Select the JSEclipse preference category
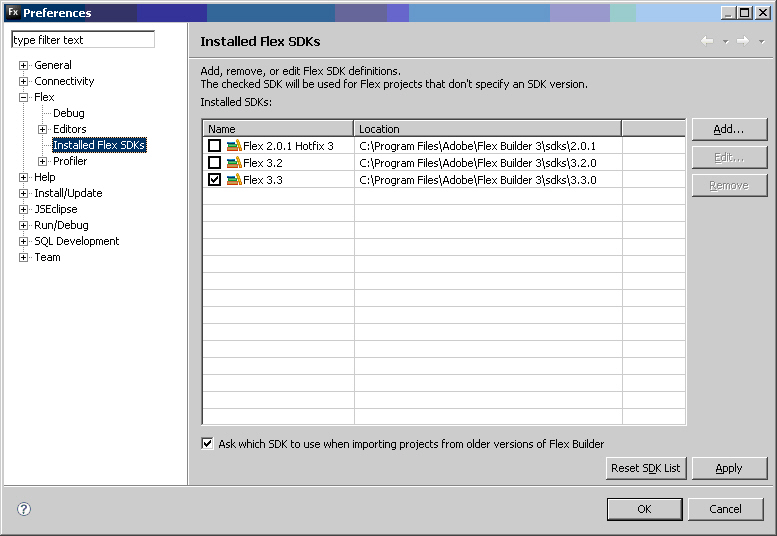 point(56,209)
